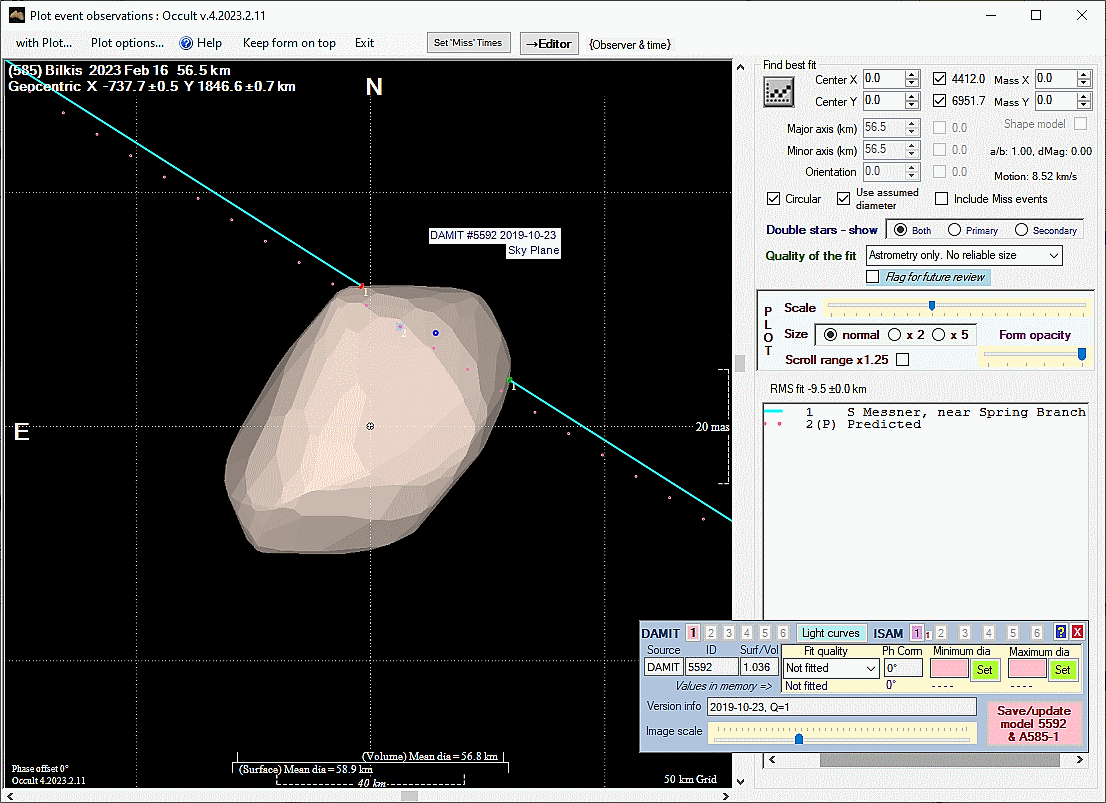1106x803 pixels.
Task: Click the Find best fit plot icon
Action: point(778,93)
